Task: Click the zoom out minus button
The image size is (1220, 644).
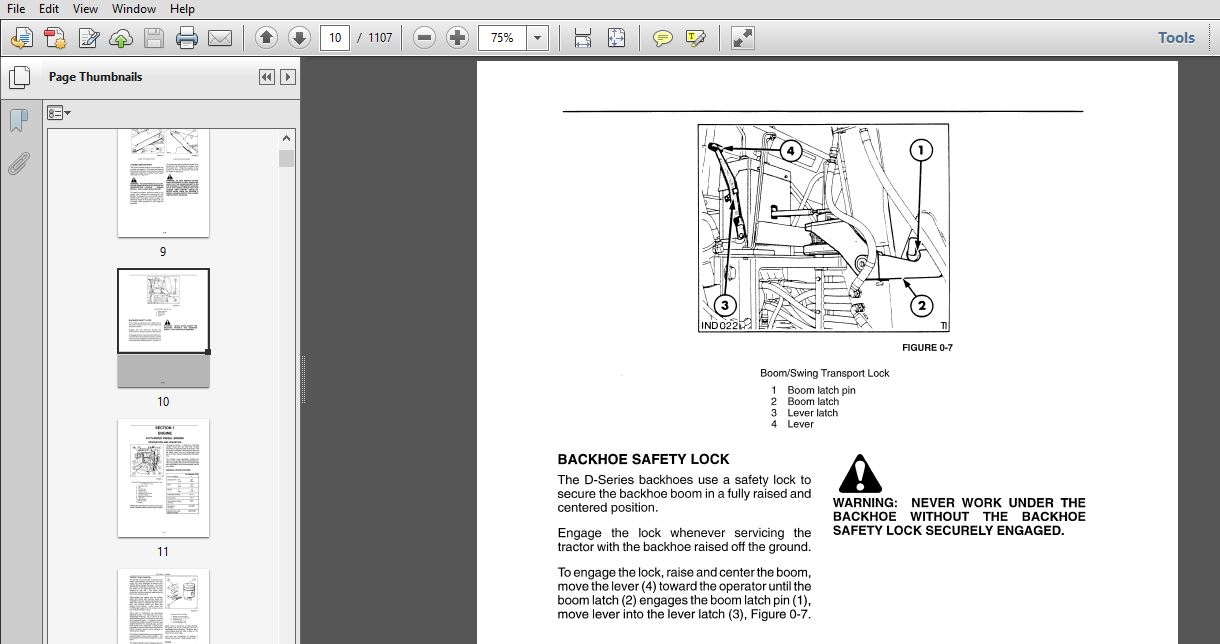Action: coord(424,38)
